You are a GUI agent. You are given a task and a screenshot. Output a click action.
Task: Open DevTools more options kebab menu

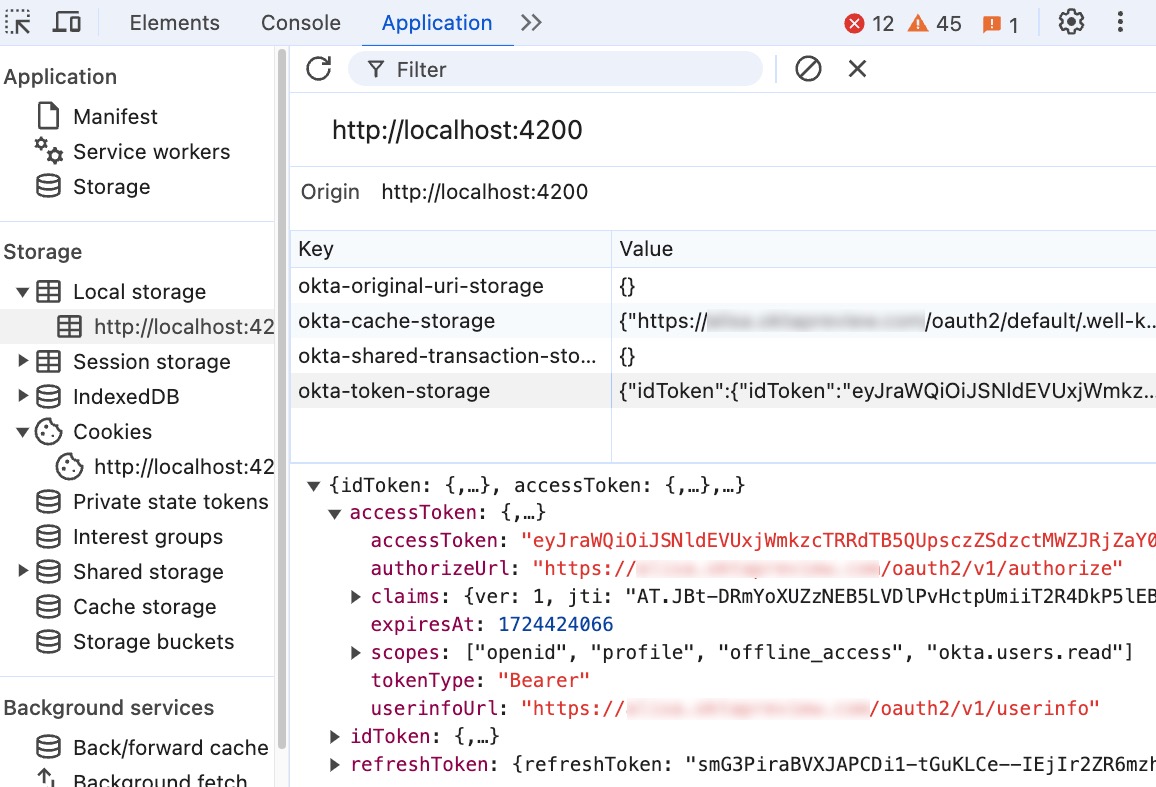[x=1121, y=22]
